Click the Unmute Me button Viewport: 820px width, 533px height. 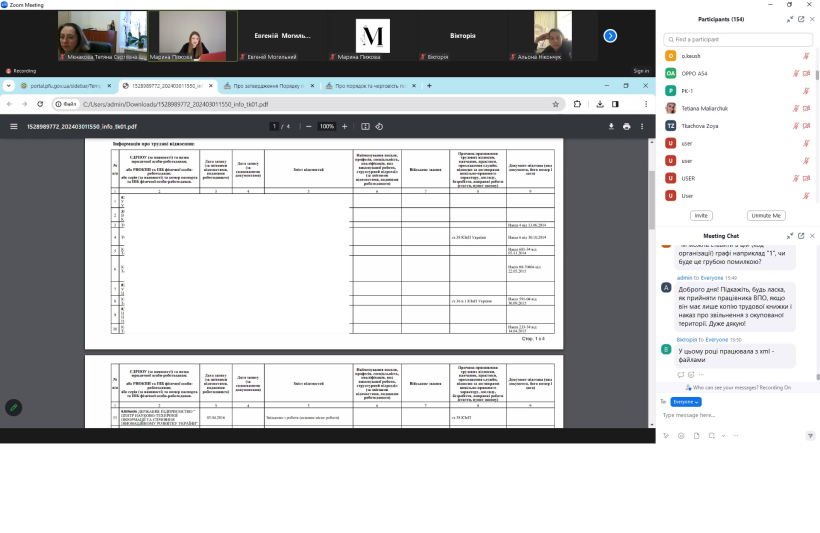coord(766,216)
